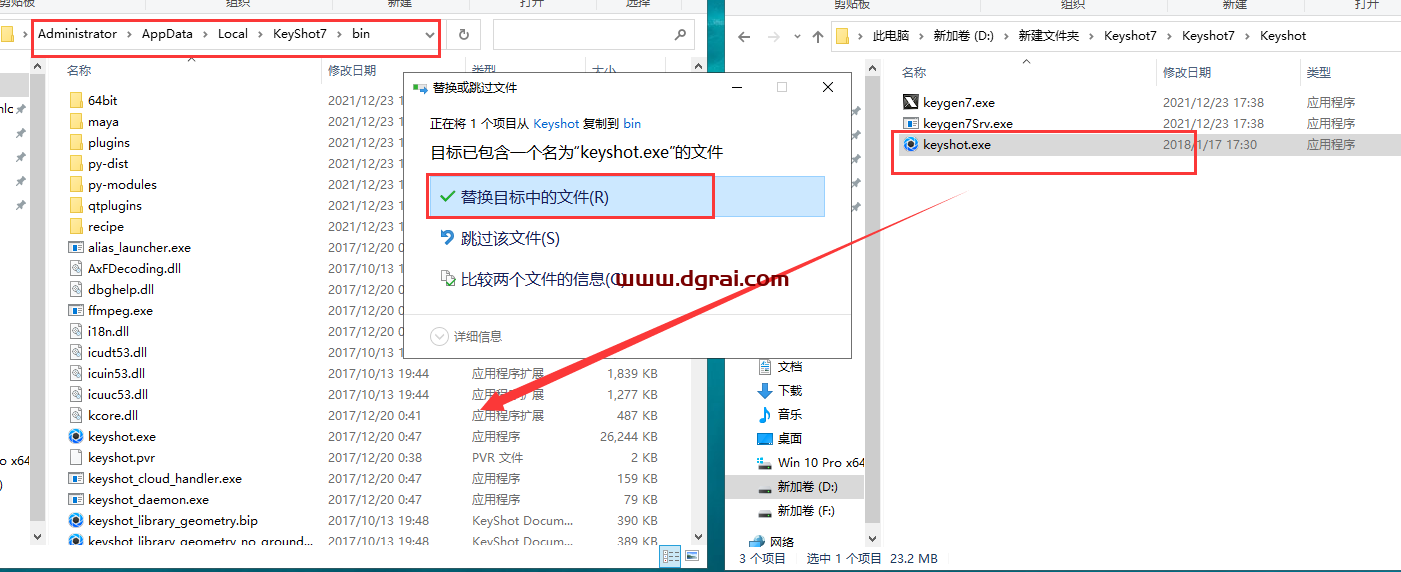Choose Replace the file in destination option
Screen dimensions: 1401x572
tap(625, 197)
